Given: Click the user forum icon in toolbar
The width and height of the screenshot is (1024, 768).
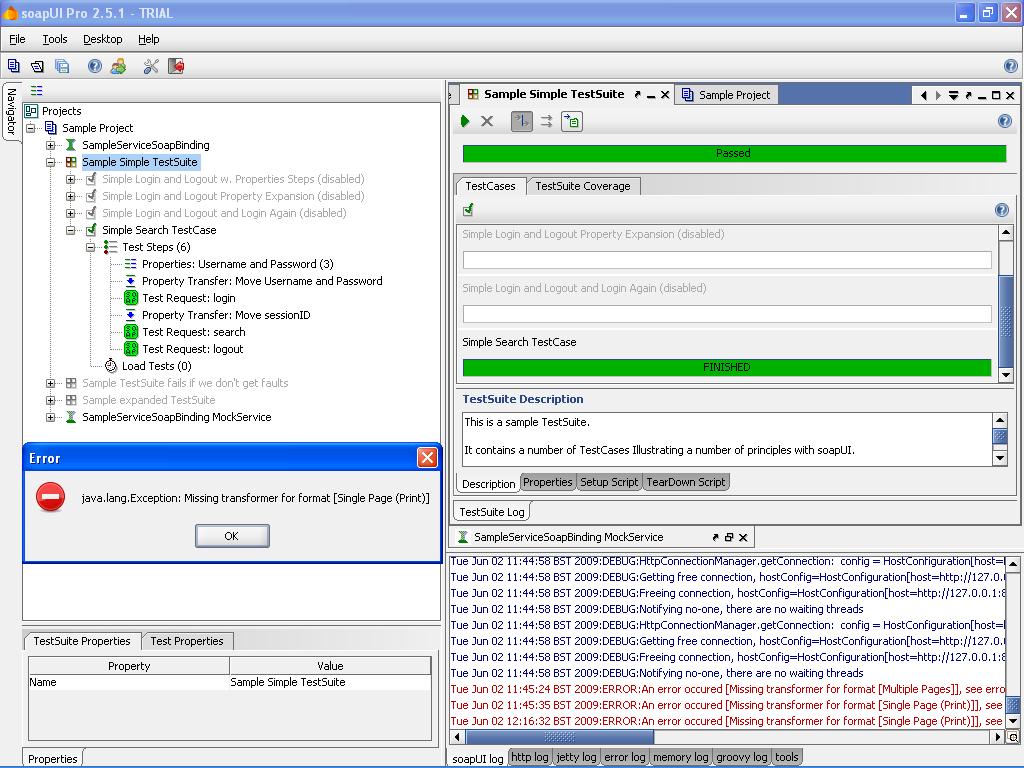Looking at the screenshot, I should (118, 66).
